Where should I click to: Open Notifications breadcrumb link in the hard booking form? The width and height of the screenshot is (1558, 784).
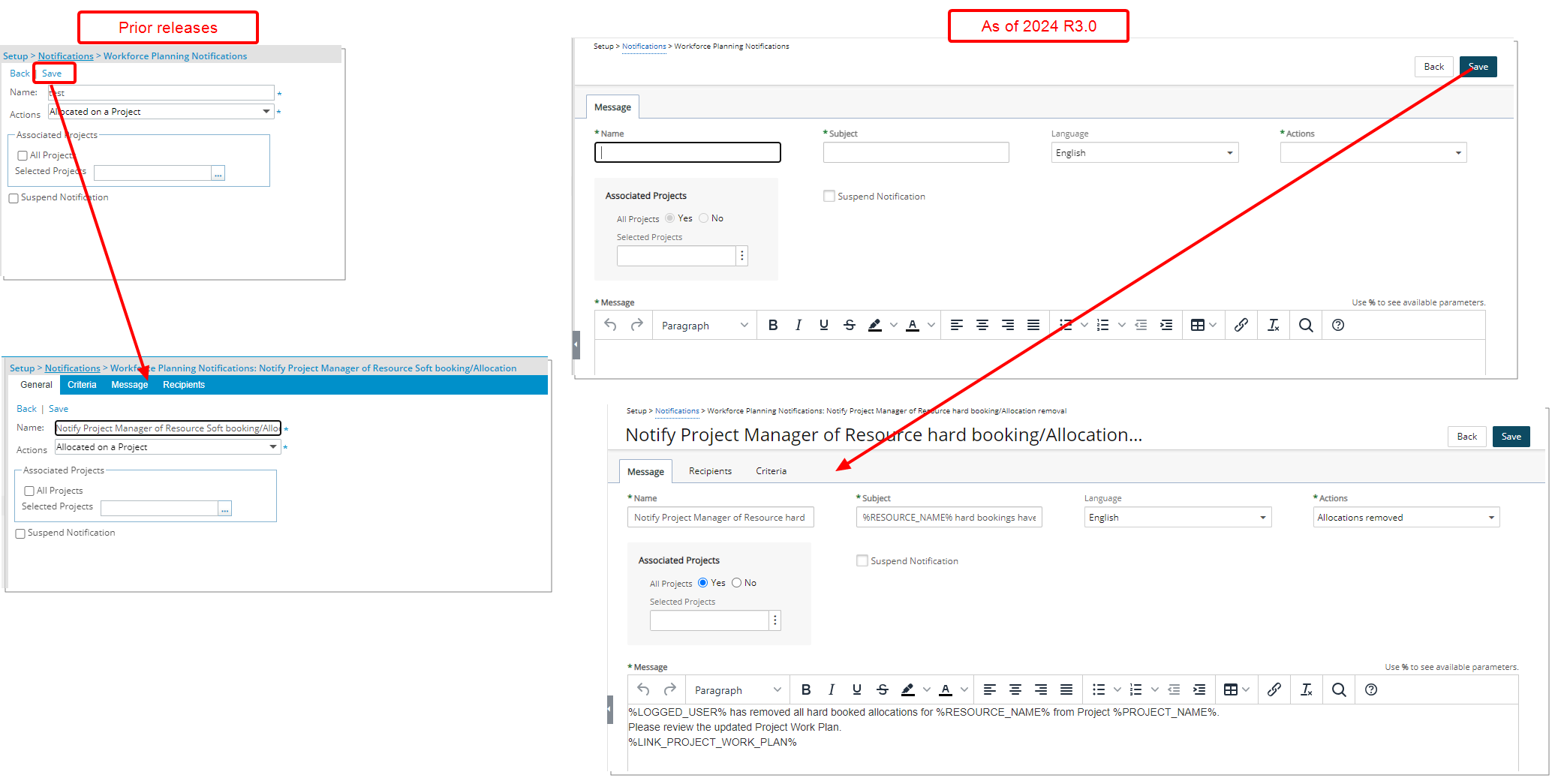click(677, 411)
